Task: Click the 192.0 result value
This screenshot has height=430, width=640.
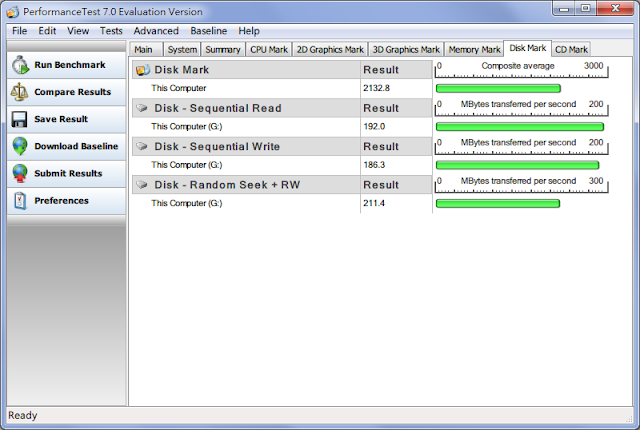Action: coord(374,126)
